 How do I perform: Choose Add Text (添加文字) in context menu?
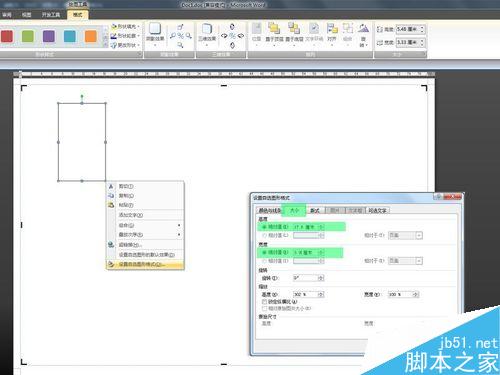145,215
